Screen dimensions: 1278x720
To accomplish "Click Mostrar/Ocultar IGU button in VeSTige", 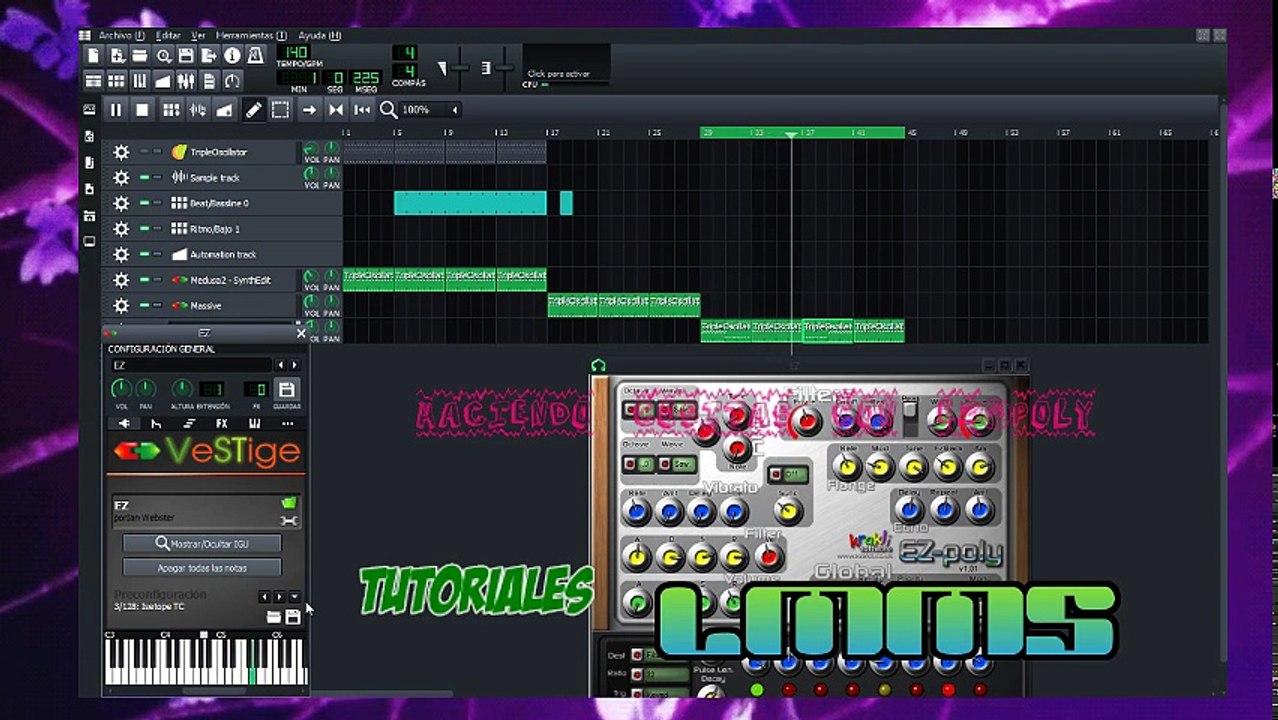I will tap(202, 544).
